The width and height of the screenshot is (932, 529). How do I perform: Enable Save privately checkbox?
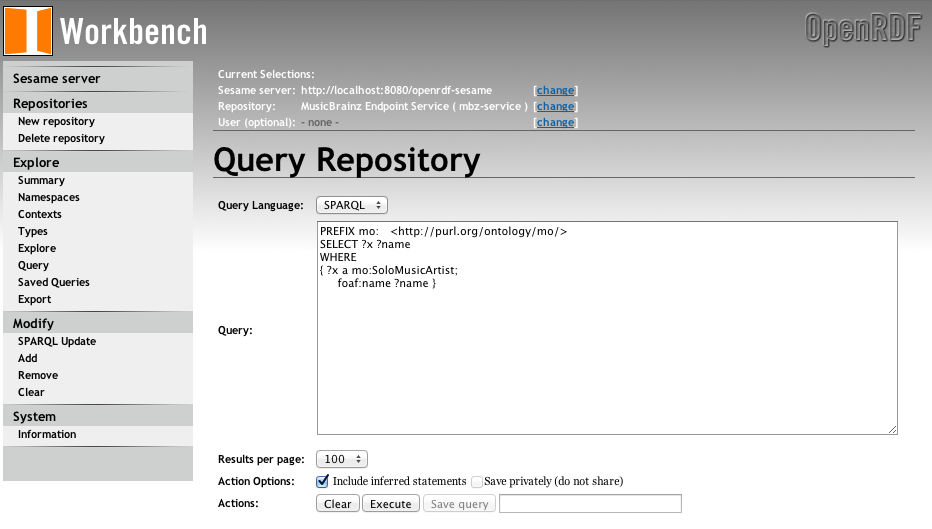click(477, 481)
